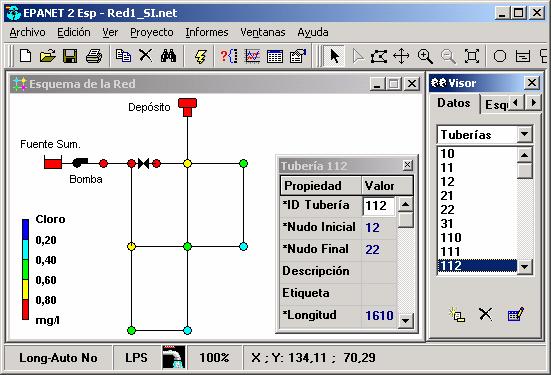Viewport: 551px width, 375px height.
Task: Select pipe 11 in the list
Action: click(x=477, y=168)
